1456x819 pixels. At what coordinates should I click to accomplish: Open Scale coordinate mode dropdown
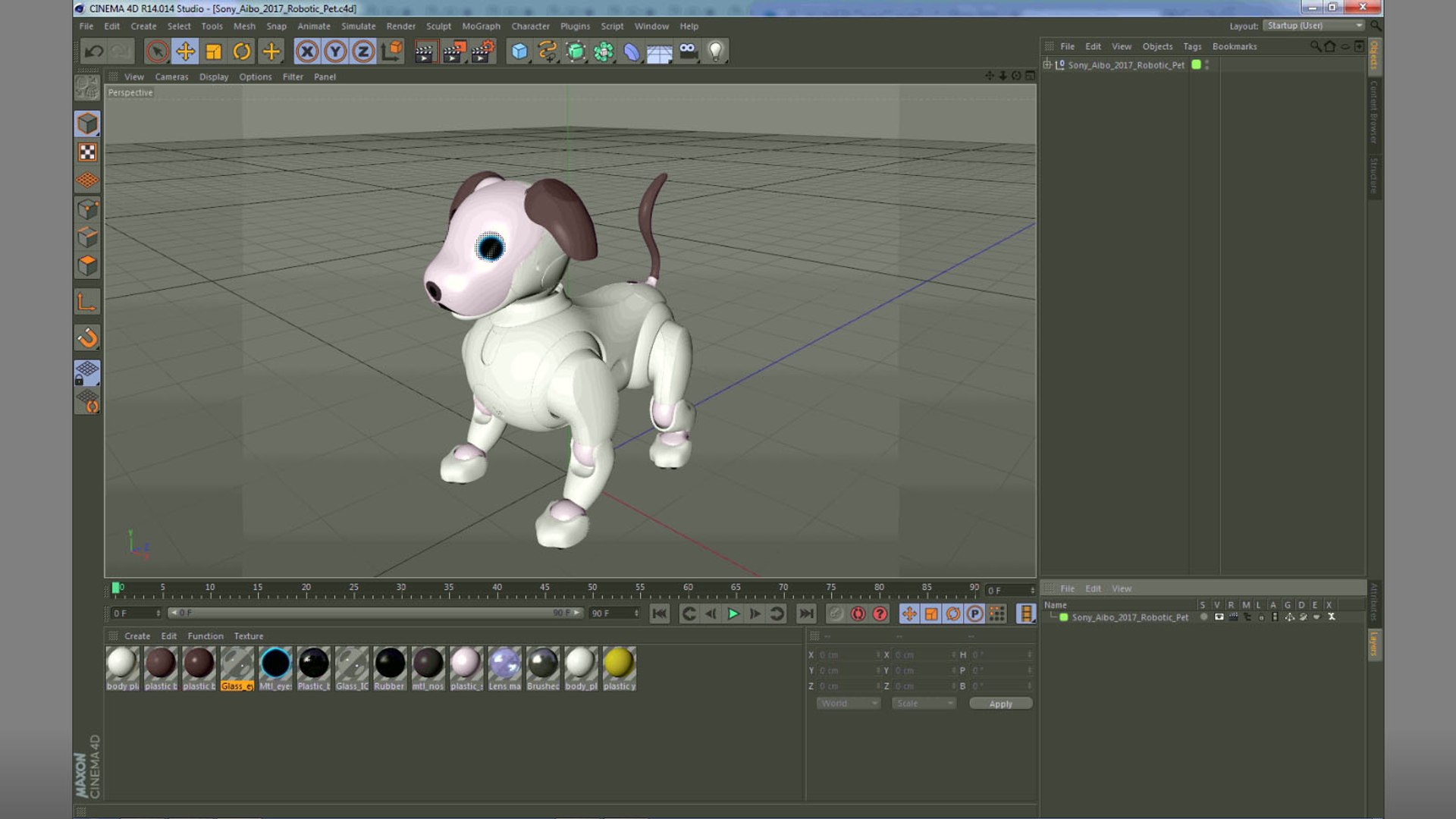pyautogui.click(x=923, y=703)
